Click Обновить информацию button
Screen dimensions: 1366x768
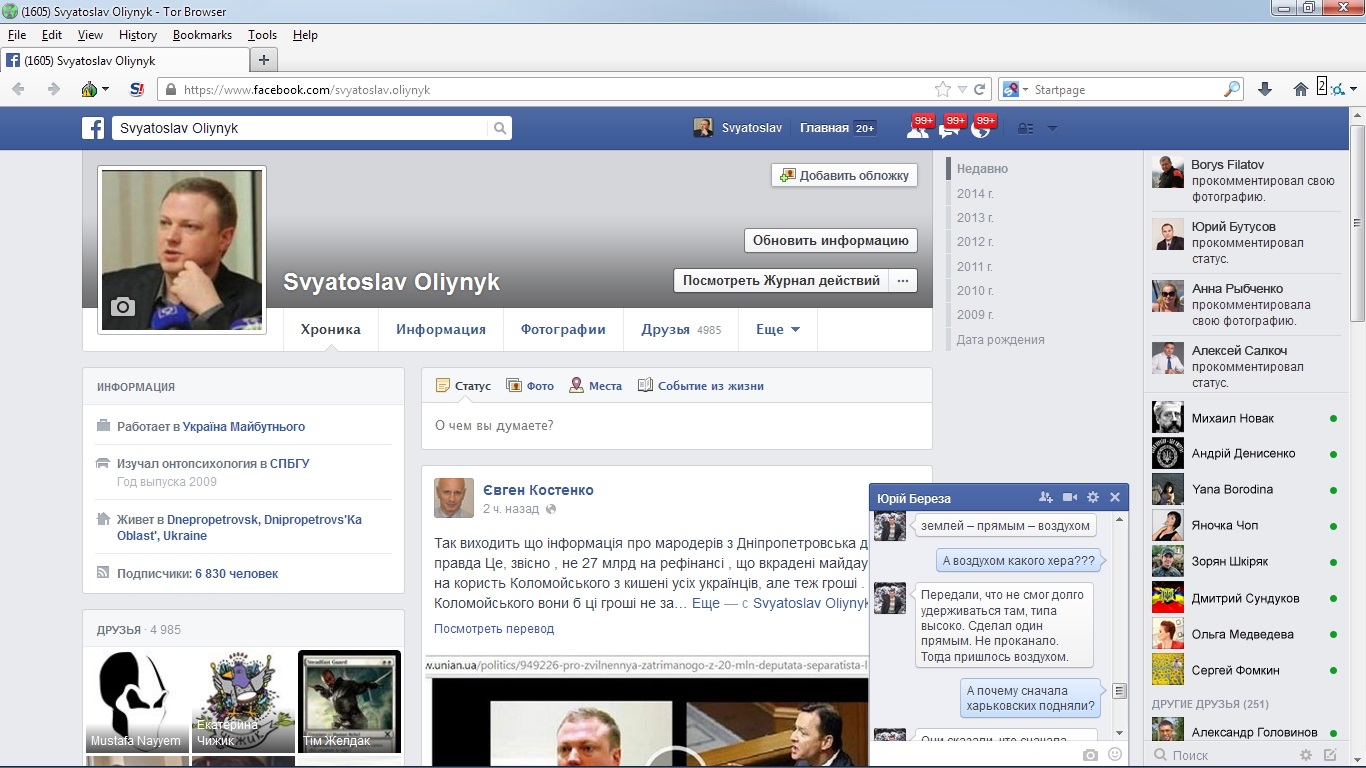pyautogui.click(x=831, y=241)
